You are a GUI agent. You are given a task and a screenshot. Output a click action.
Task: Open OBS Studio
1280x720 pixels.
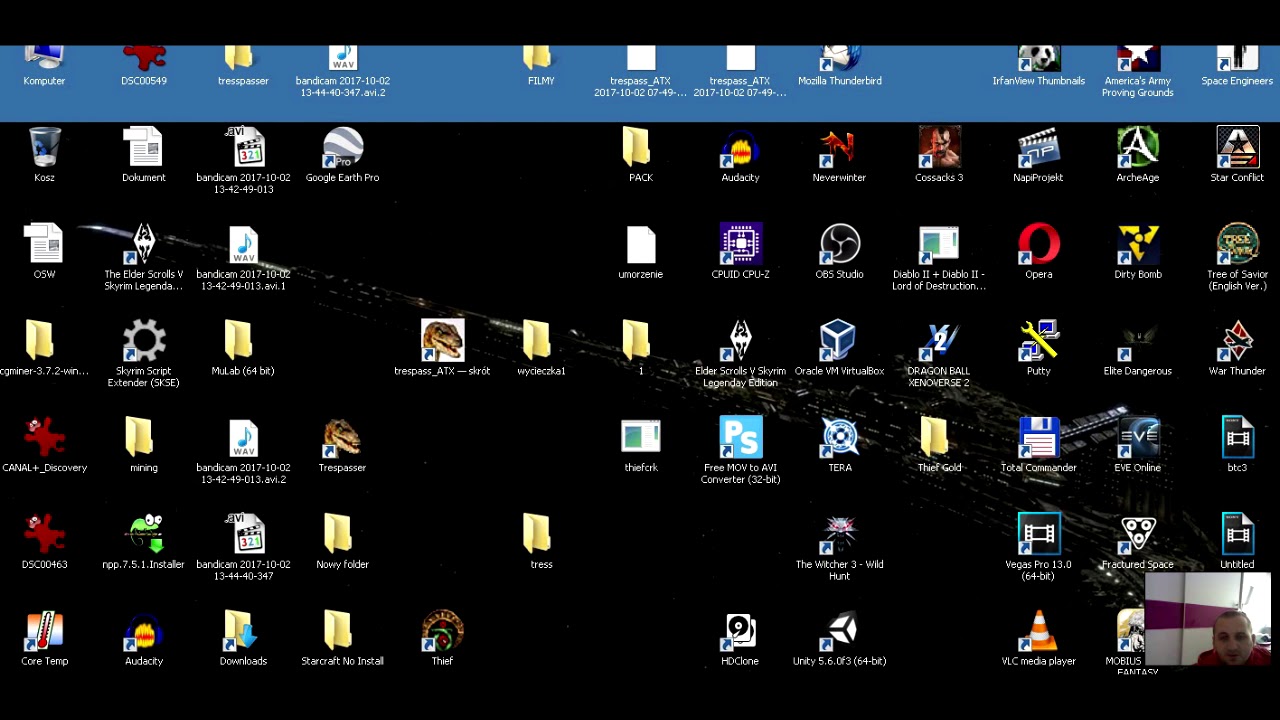pyautogui.click(x=839, y=252)
